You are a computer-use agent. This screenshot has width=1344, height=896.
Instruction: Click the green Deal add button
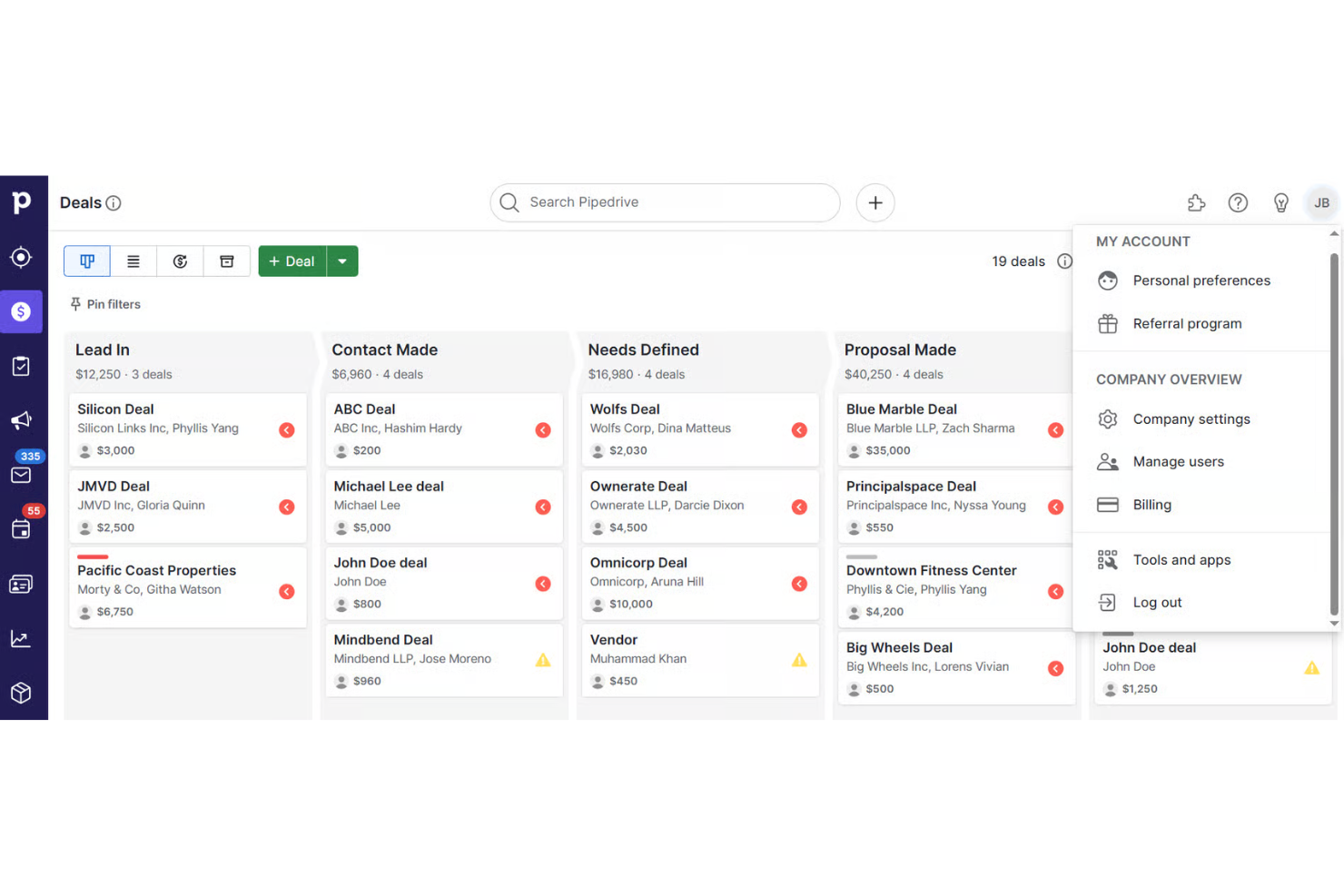coord(292,261)
